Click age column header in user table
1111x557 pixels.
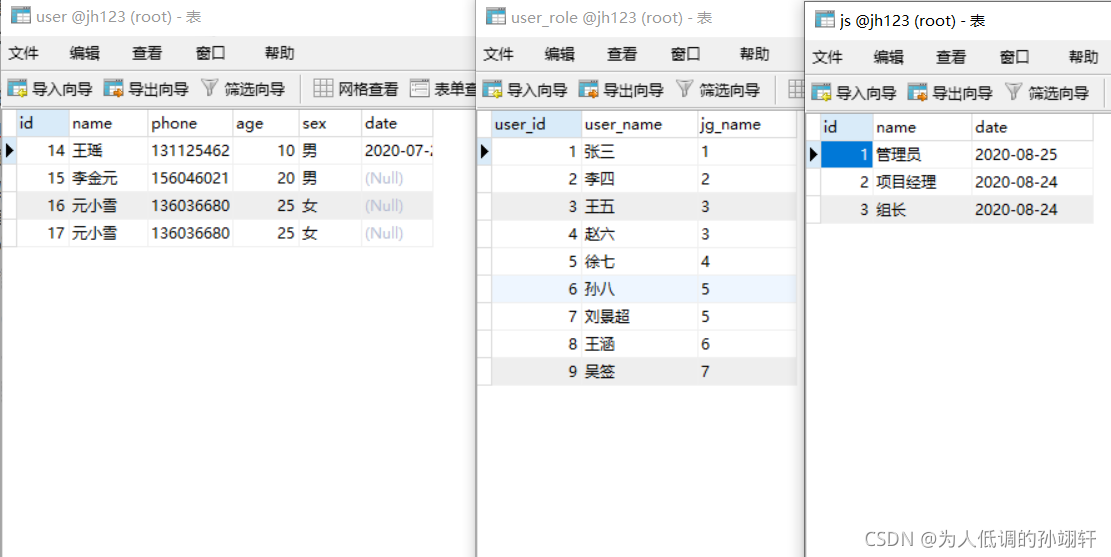(266, 123)
